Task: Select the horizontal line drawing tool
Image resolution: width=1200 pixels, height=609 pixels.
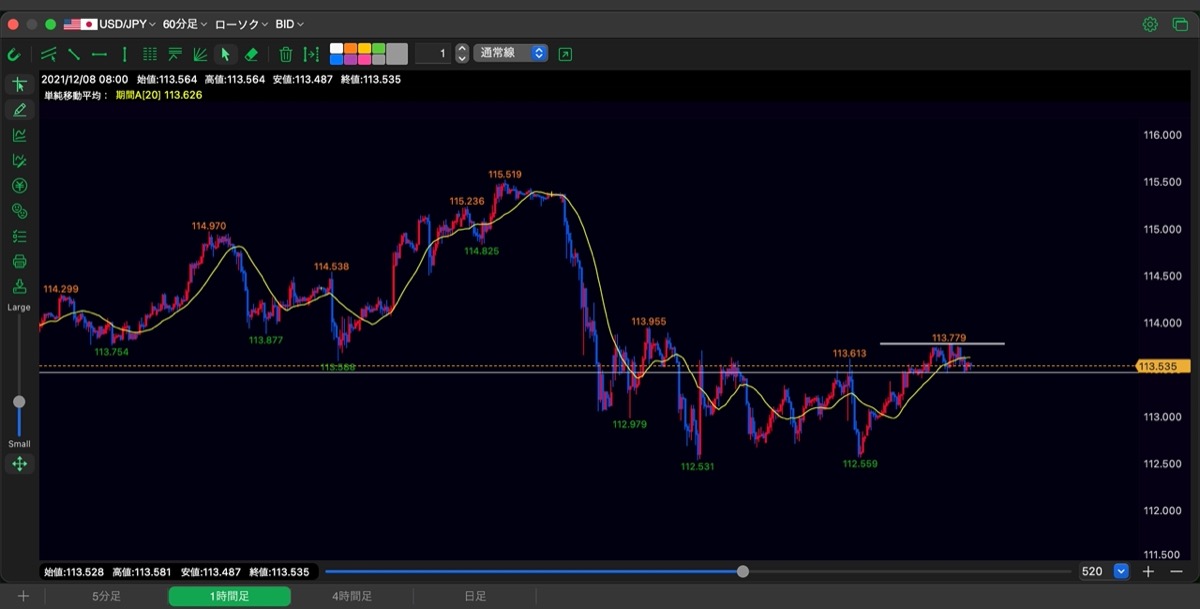Action: [x=99, y=54]
